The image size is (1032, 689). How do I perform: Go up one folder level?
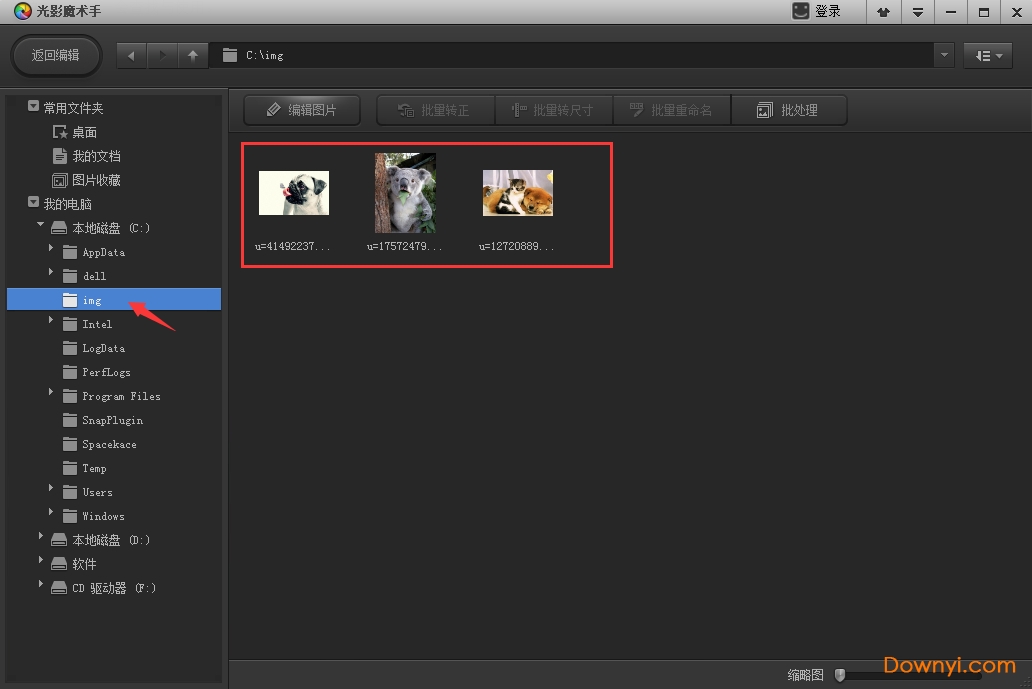(x=193, y=56)
